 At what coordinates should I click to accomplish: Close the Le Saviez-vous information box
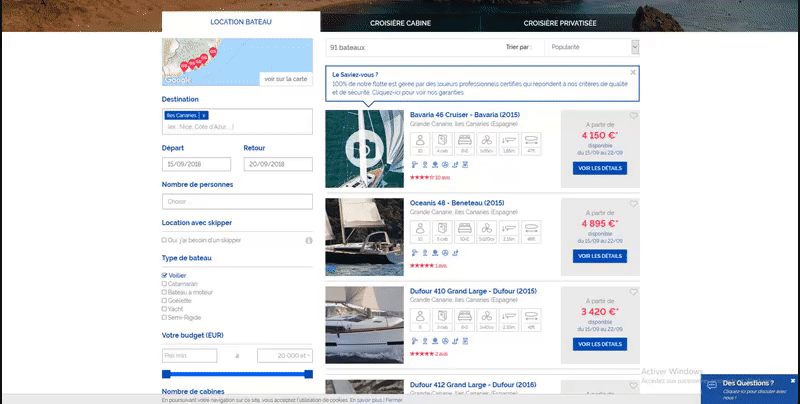pos(633,72)
